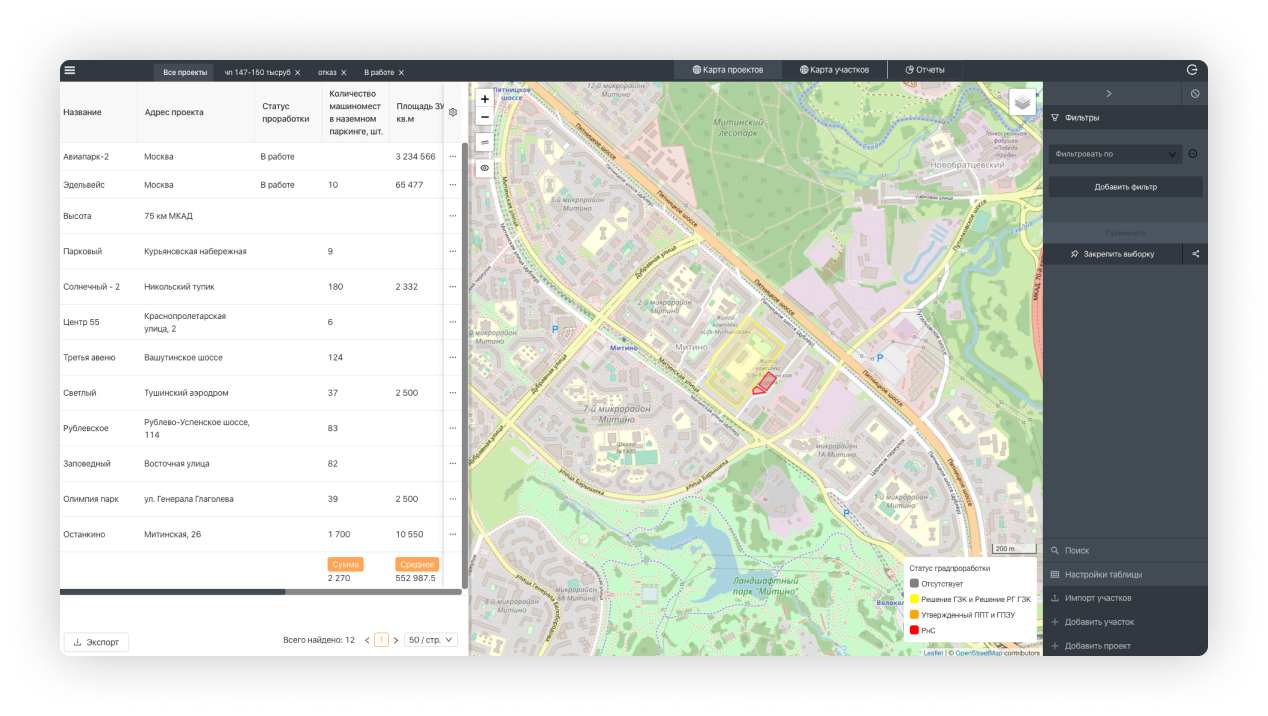Expand Настройки таблицы section
This screenshot has height=716, width=1268.
(x=1125, y=574)
